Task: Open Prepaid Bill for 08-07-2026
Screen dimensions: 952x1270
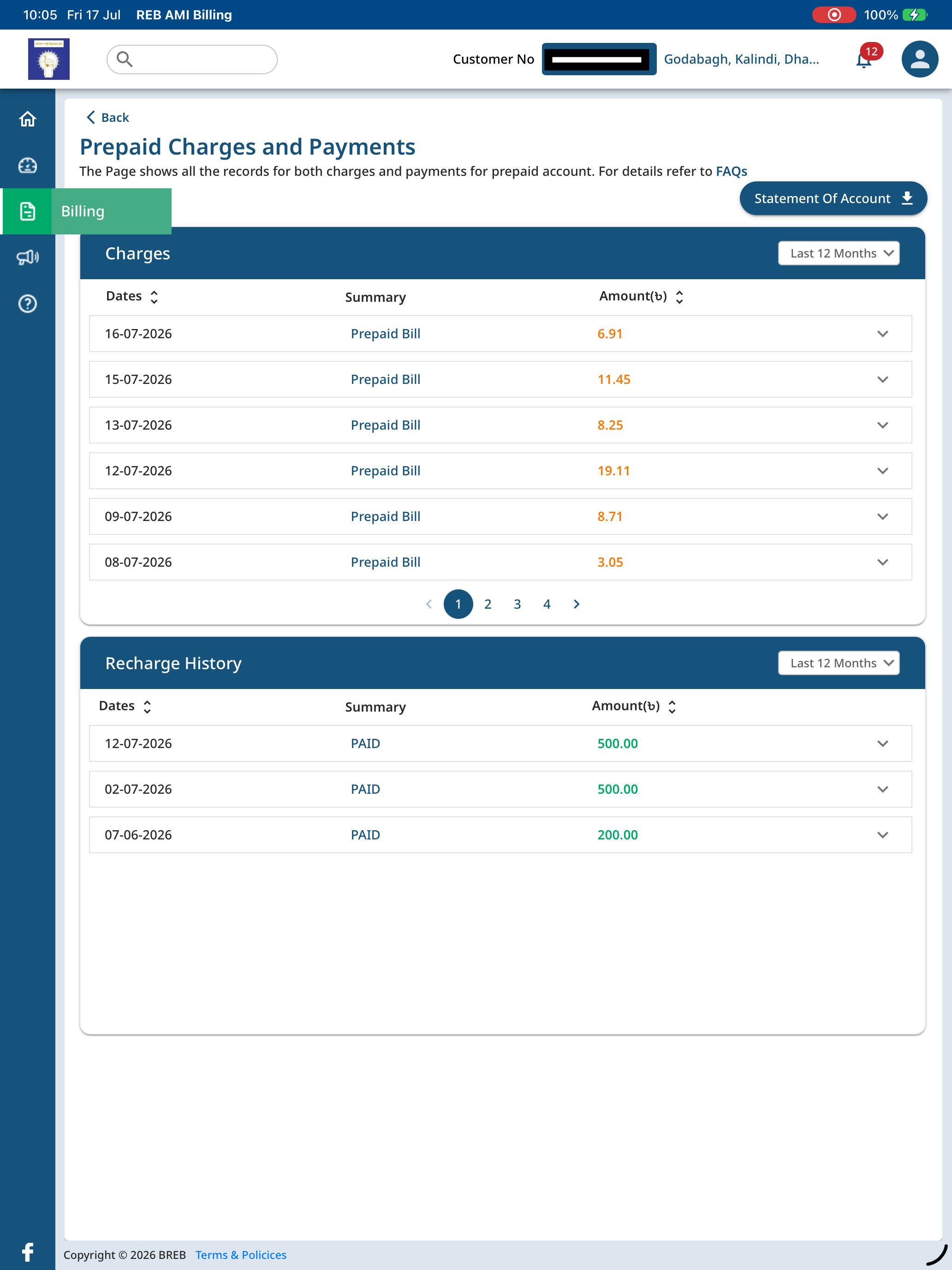Action: (x=386, y=562)
